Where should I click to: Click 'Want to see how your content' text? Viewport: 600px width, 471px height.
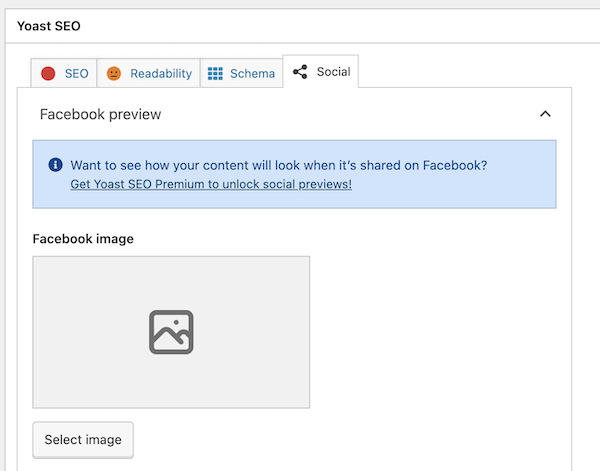pyautogui.click(x=279, y=165)
